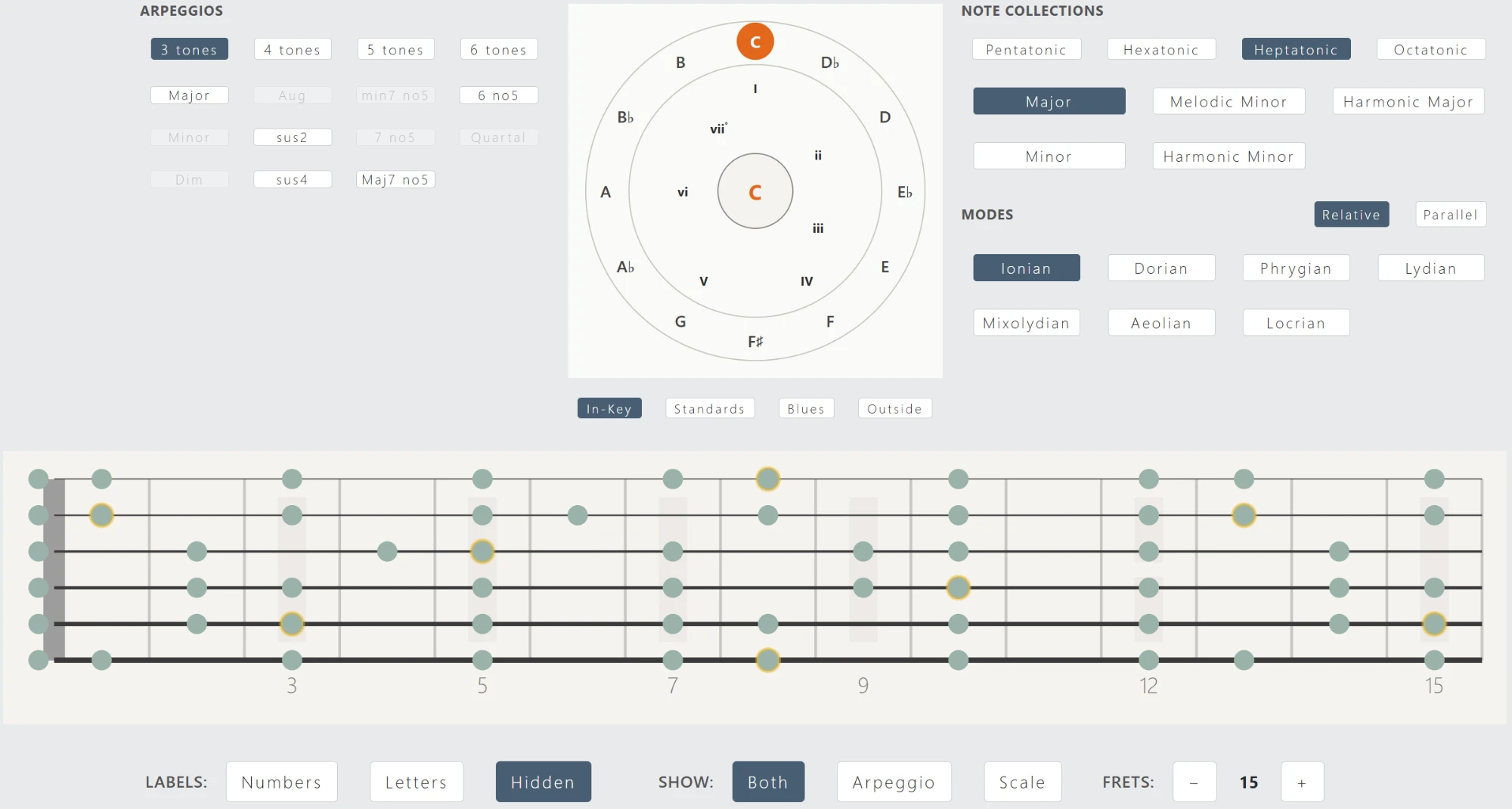Screen dimensions: 1512x809
Task: Select the 3 tones arpeggio option
Action: click(x=189, y=49)
